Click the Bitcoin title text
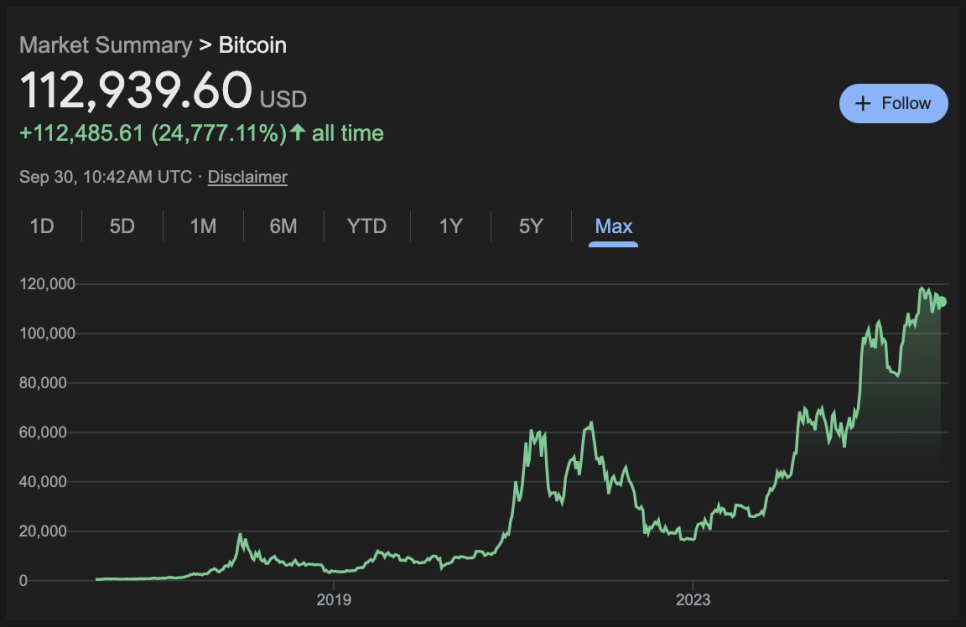966x627 pixels. (x=253, y=45)
